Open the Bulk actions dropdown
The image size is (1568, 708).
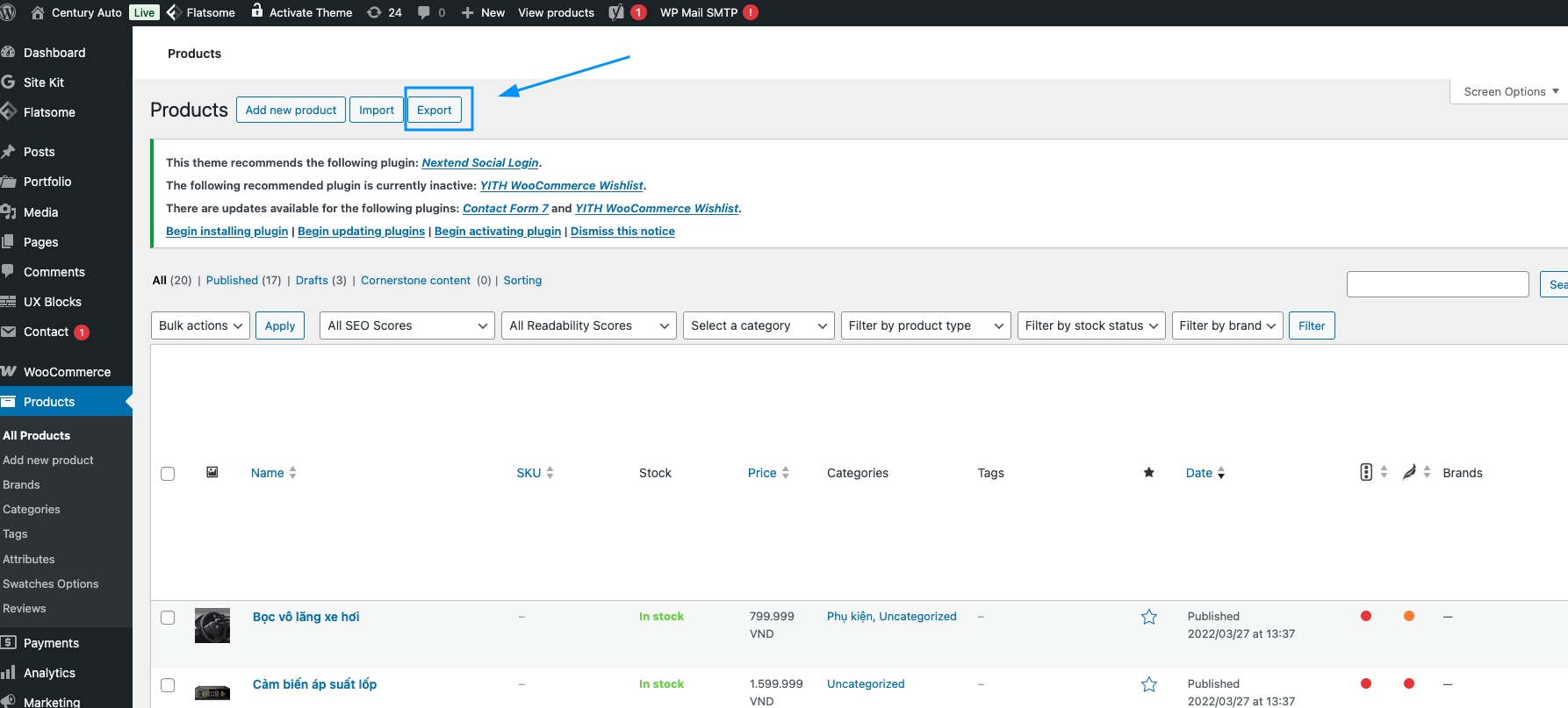pyautogui.click(x=200, y=325)
